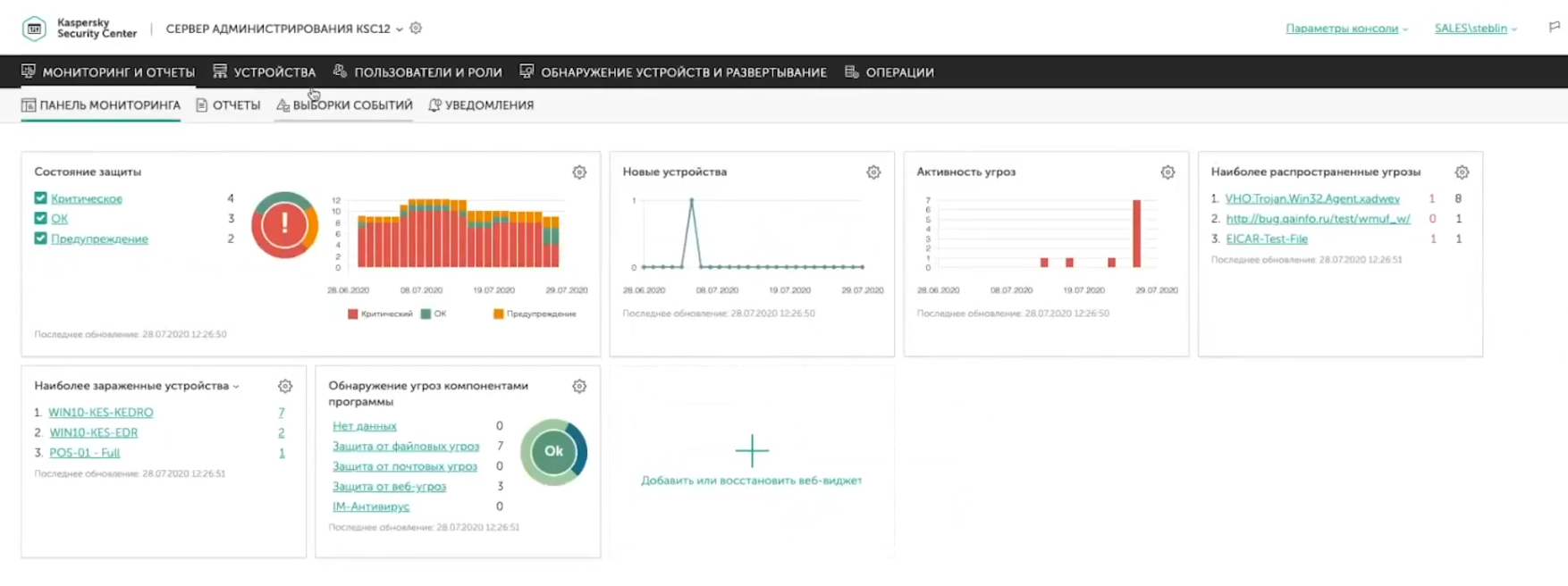Open settings gear of Новые устройства widget
The height and width of the screenshot is (586, 1568).
point(873,172)
